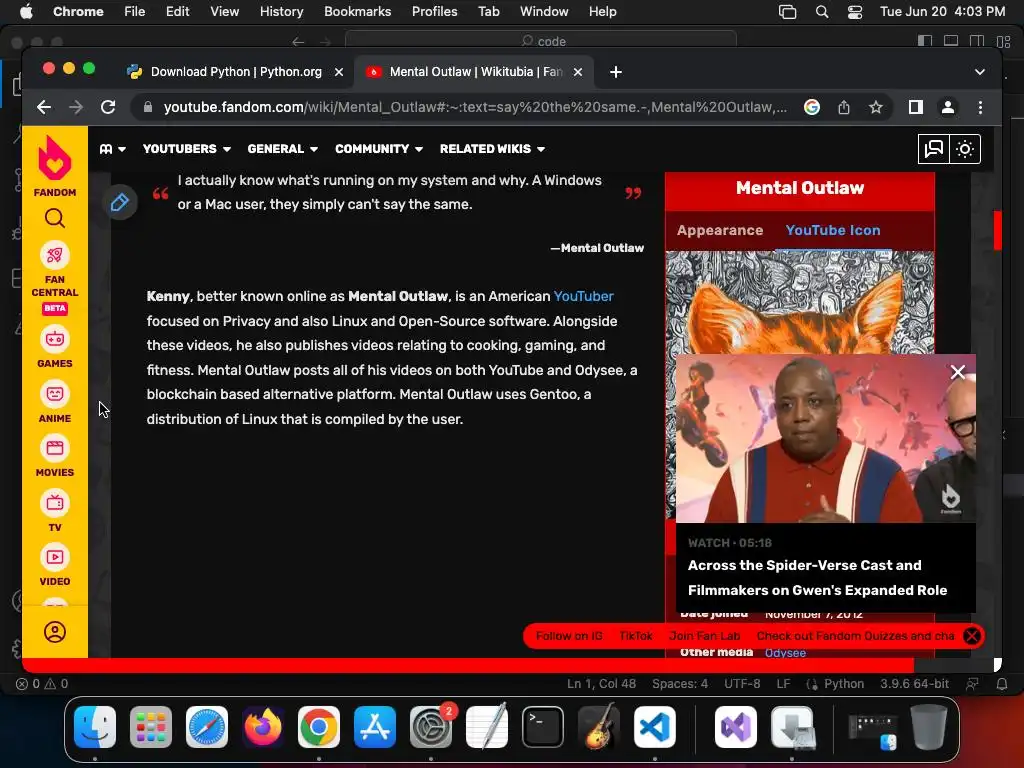
Task: Play the Spider-Verse cast video thumbnail
Action: point(825,438)
